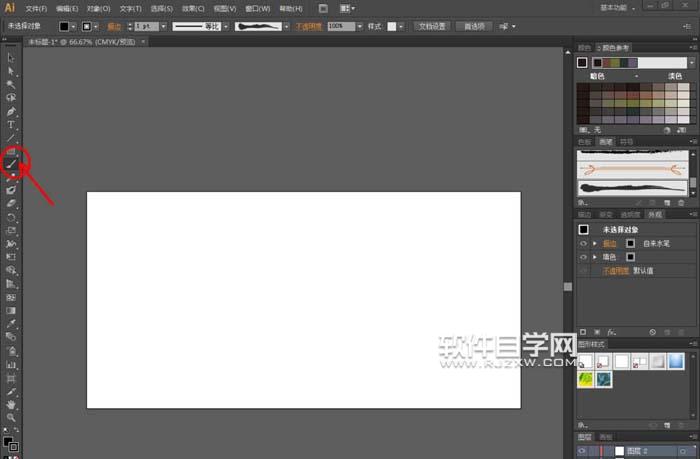Toggle visibility eye of 描边 stroke row
The width and height of the screenshot is (700, 459).
[583, 243]
